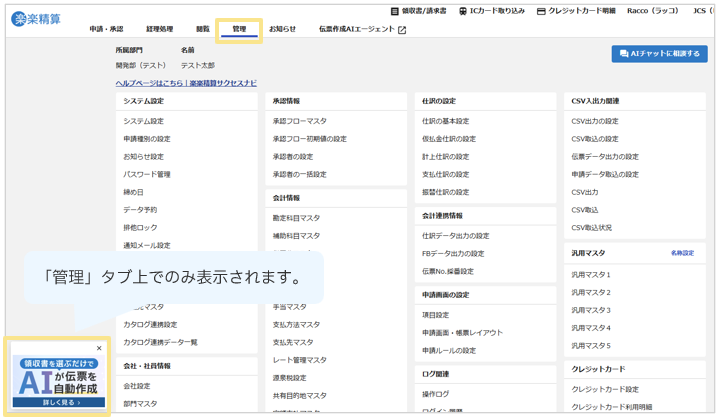Switch to the 経理処理 tab
This screenshot has height=418, width=720.
pos(159,29)
